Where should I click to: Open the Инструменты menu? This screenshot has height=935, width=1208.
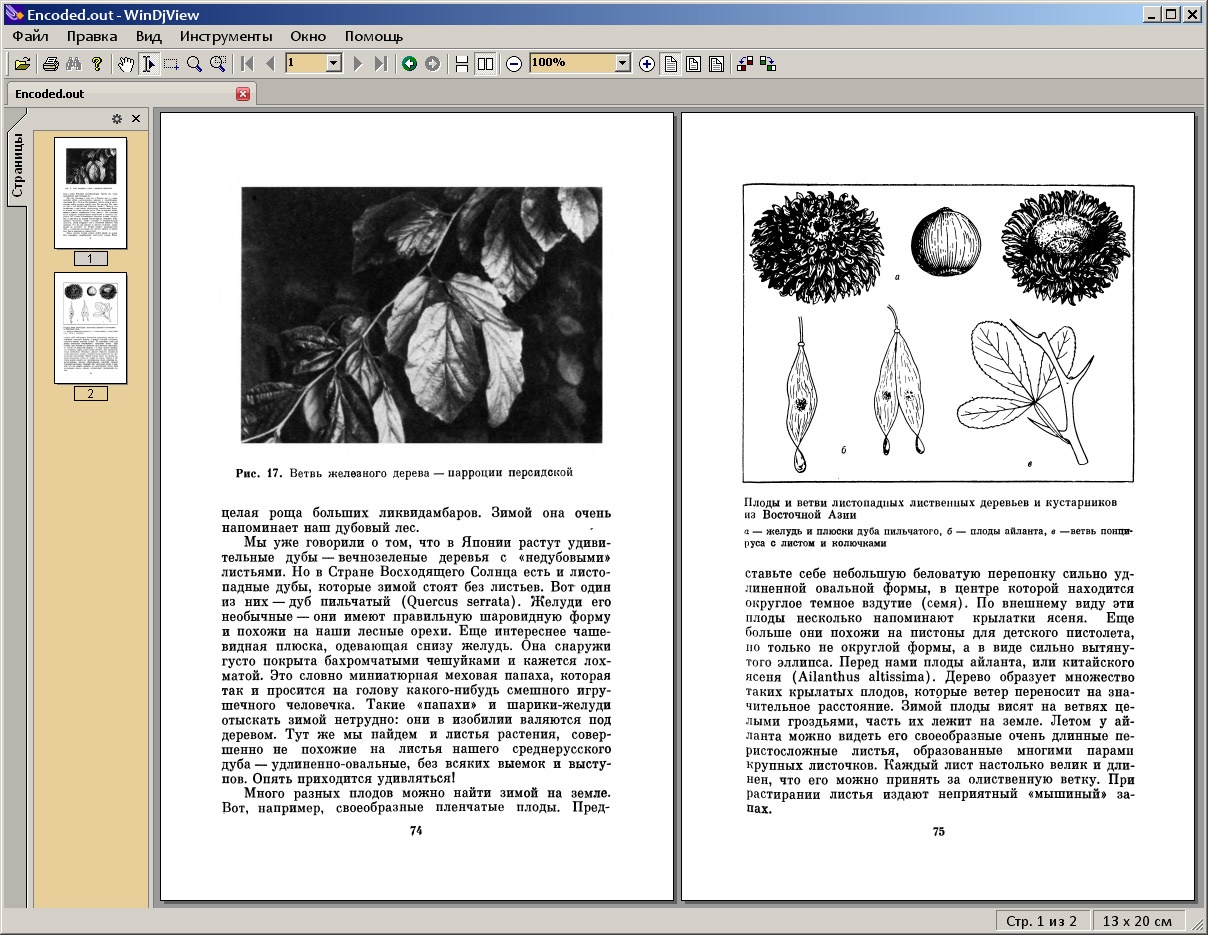(226, 36)
